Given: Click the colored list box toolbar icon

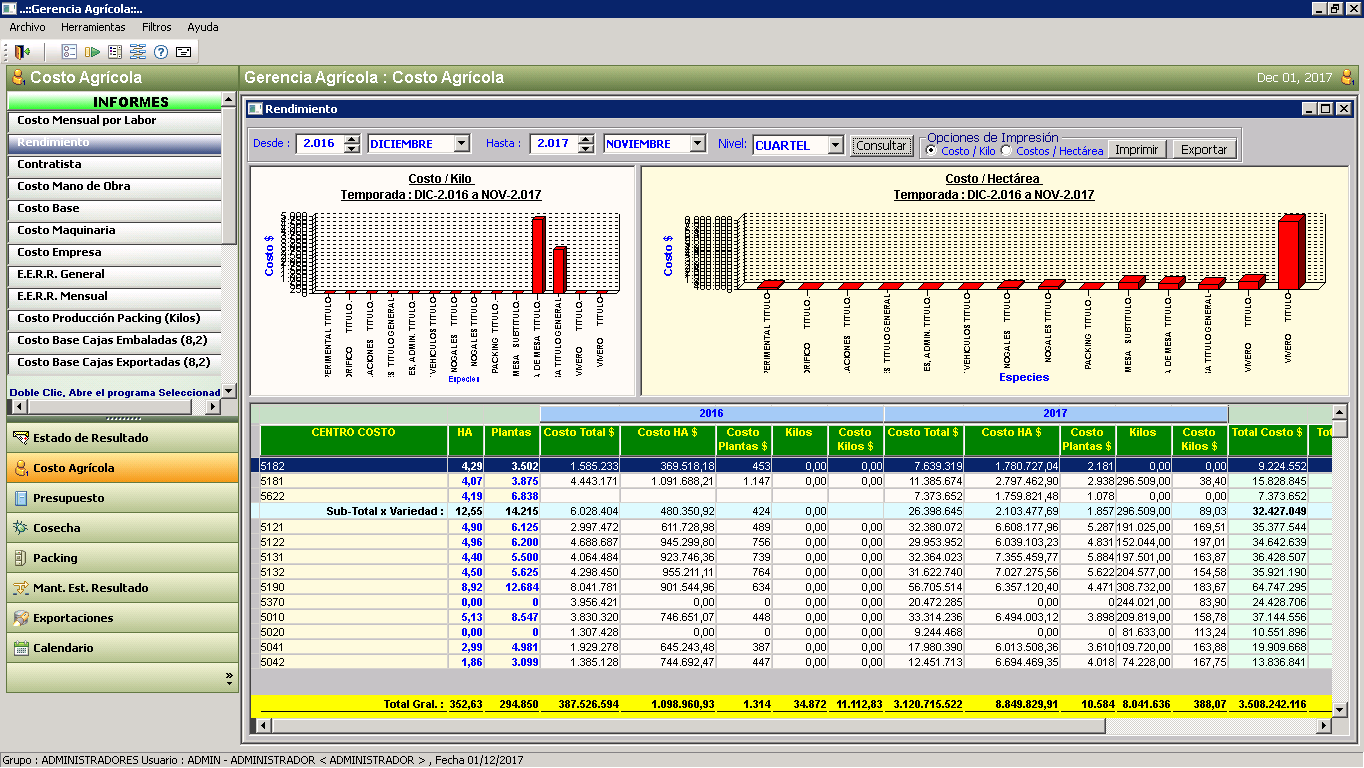Looking at the screenshot, I should 115,52.
